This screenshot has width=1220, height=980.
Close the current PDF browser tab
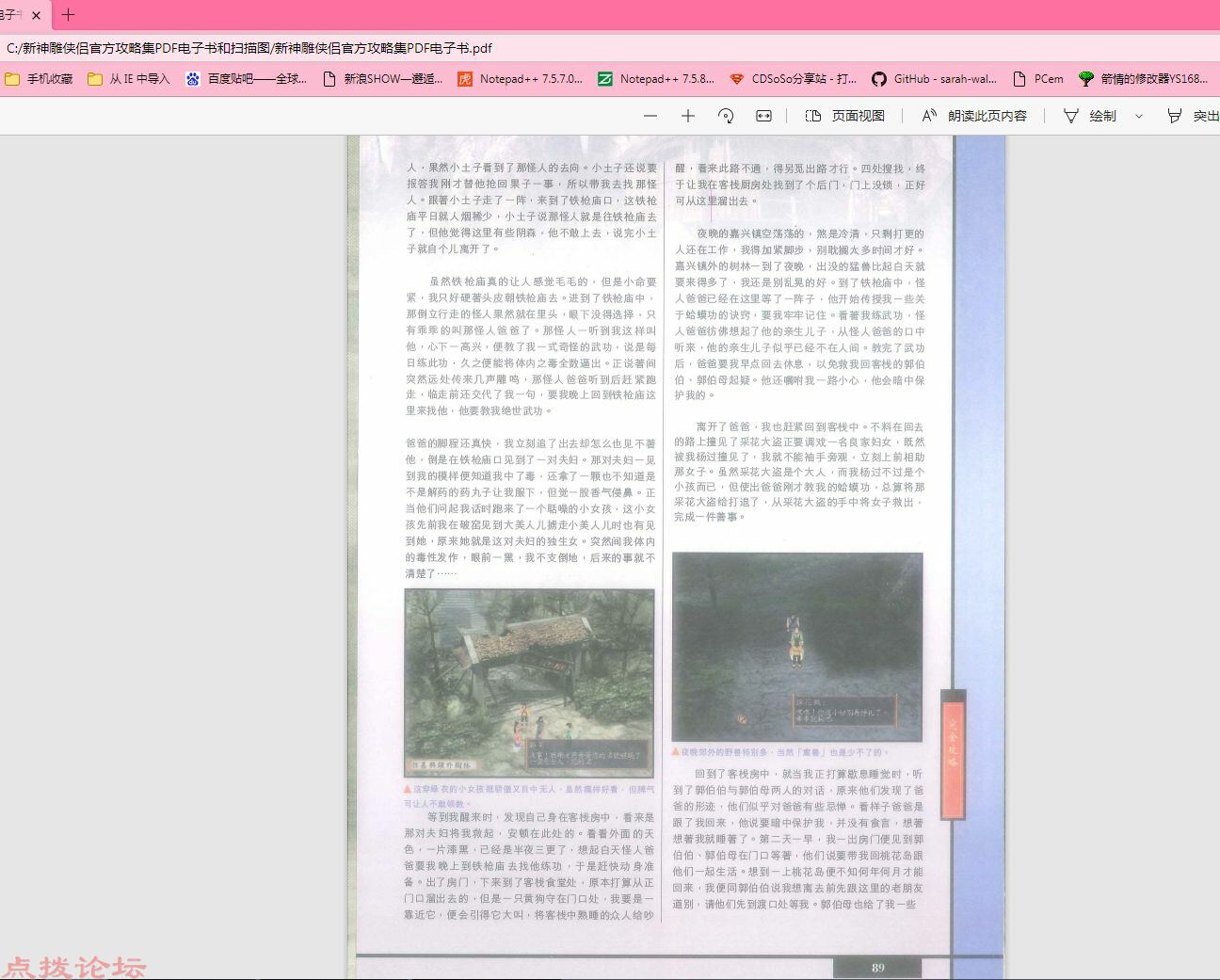[36, 15]
